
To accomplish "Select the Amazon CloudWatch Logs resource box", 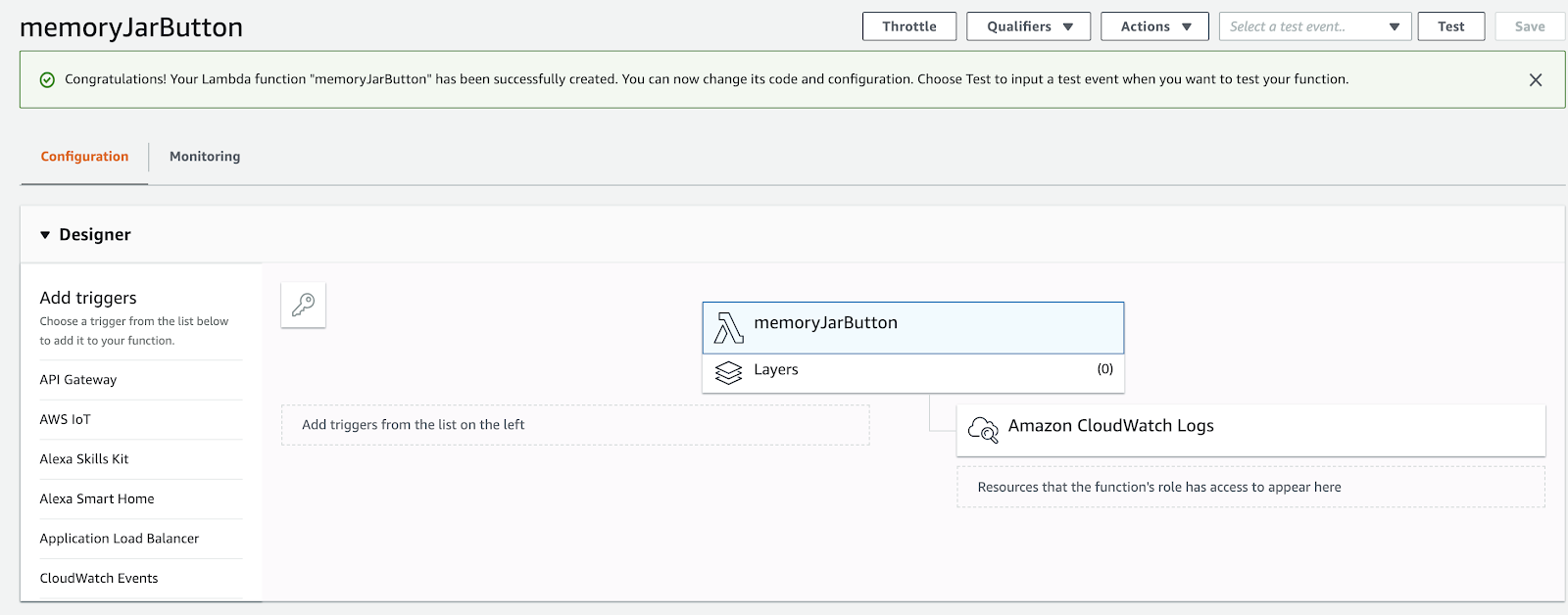I will 1250,430.
